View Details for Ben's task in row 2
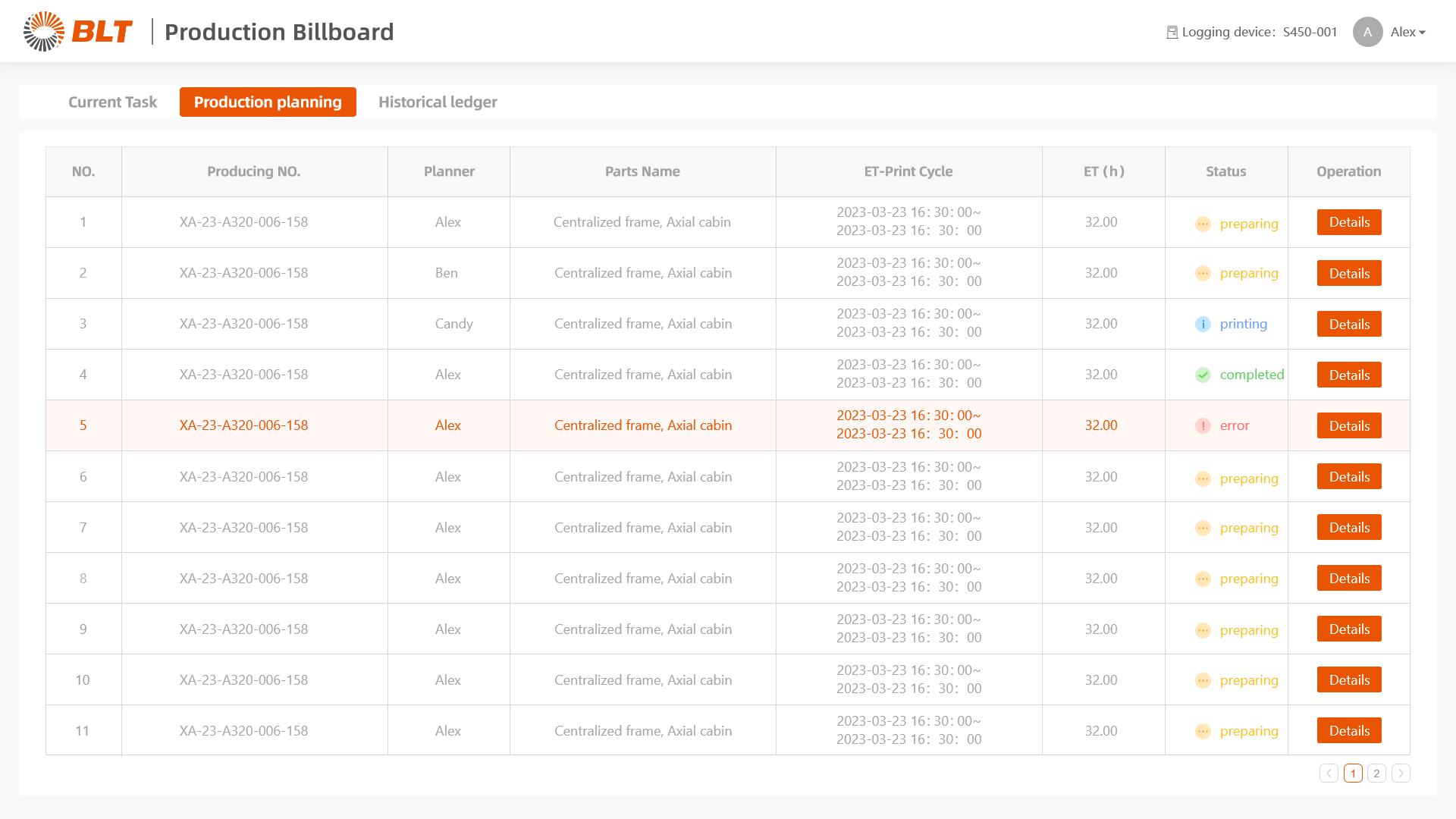The image size is (1456, 819). pos(1349,273)
